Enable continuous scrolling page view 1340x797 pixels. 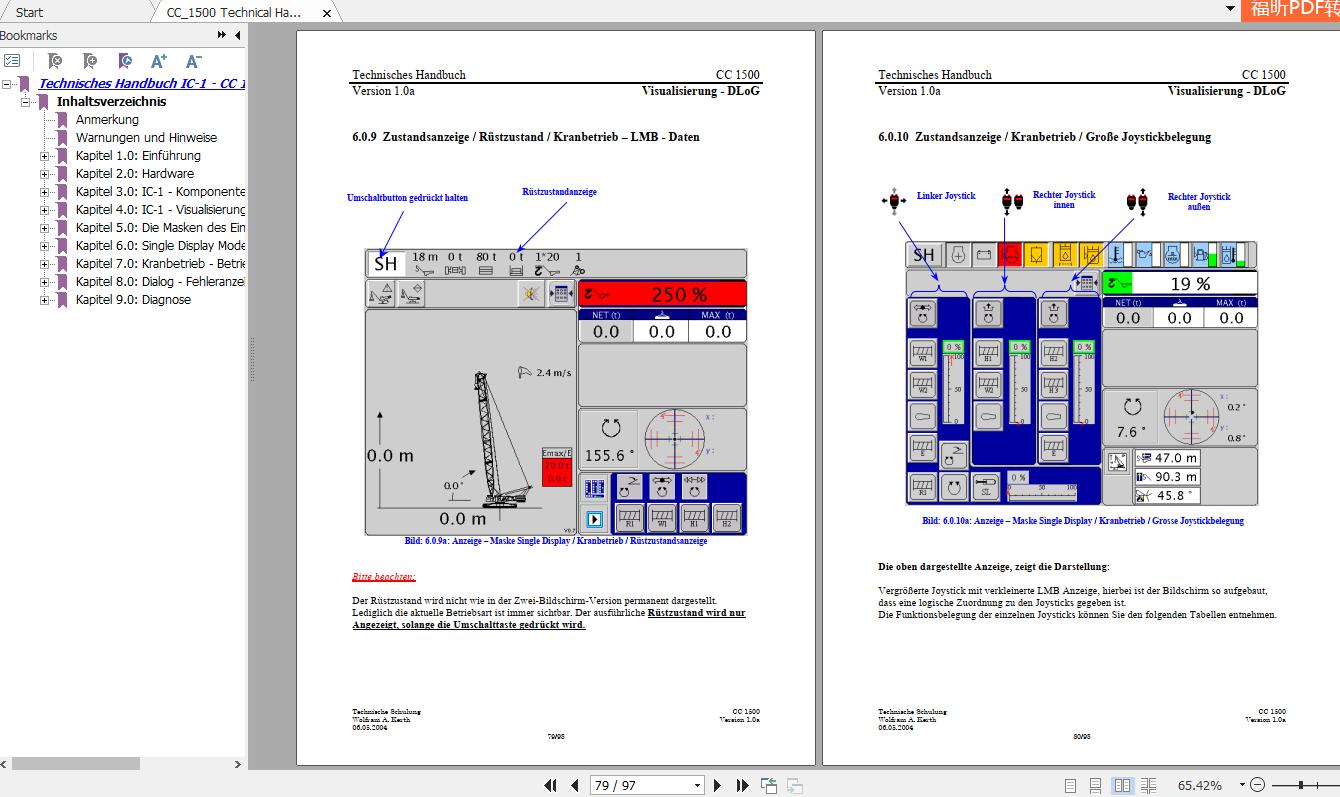click(x=1095, y=784)
